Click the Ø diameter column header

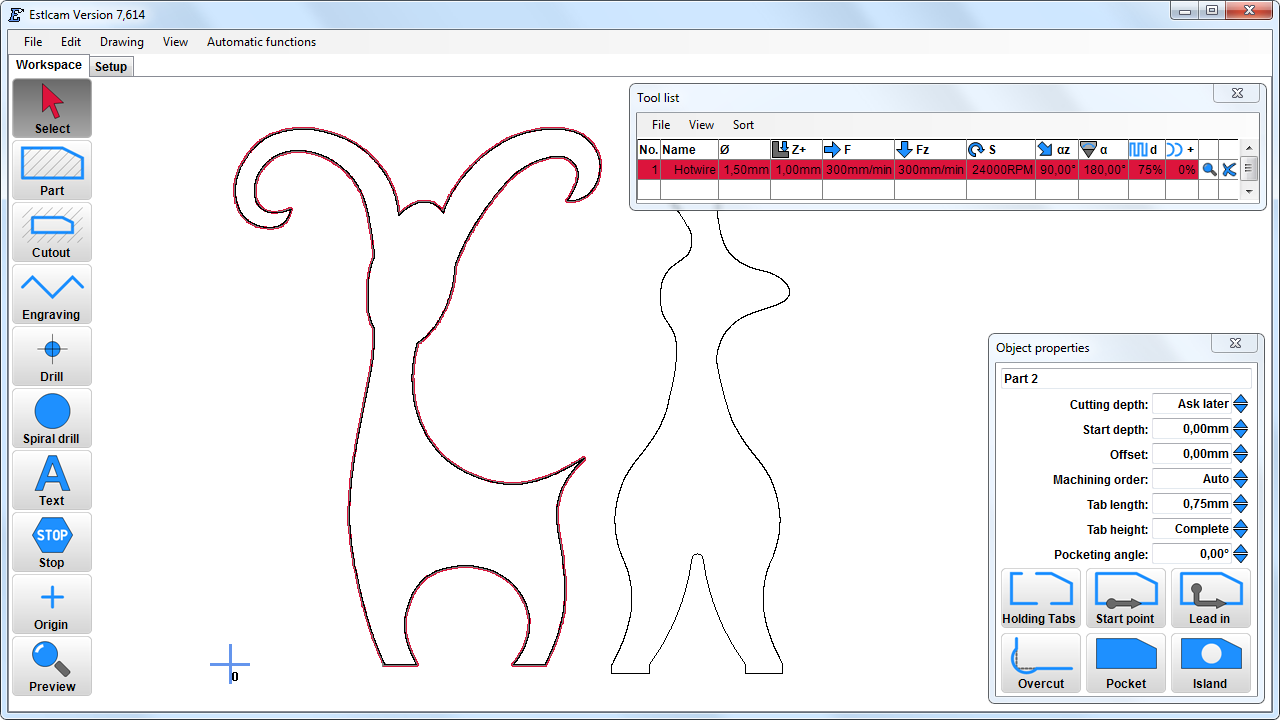pos(744,150)
